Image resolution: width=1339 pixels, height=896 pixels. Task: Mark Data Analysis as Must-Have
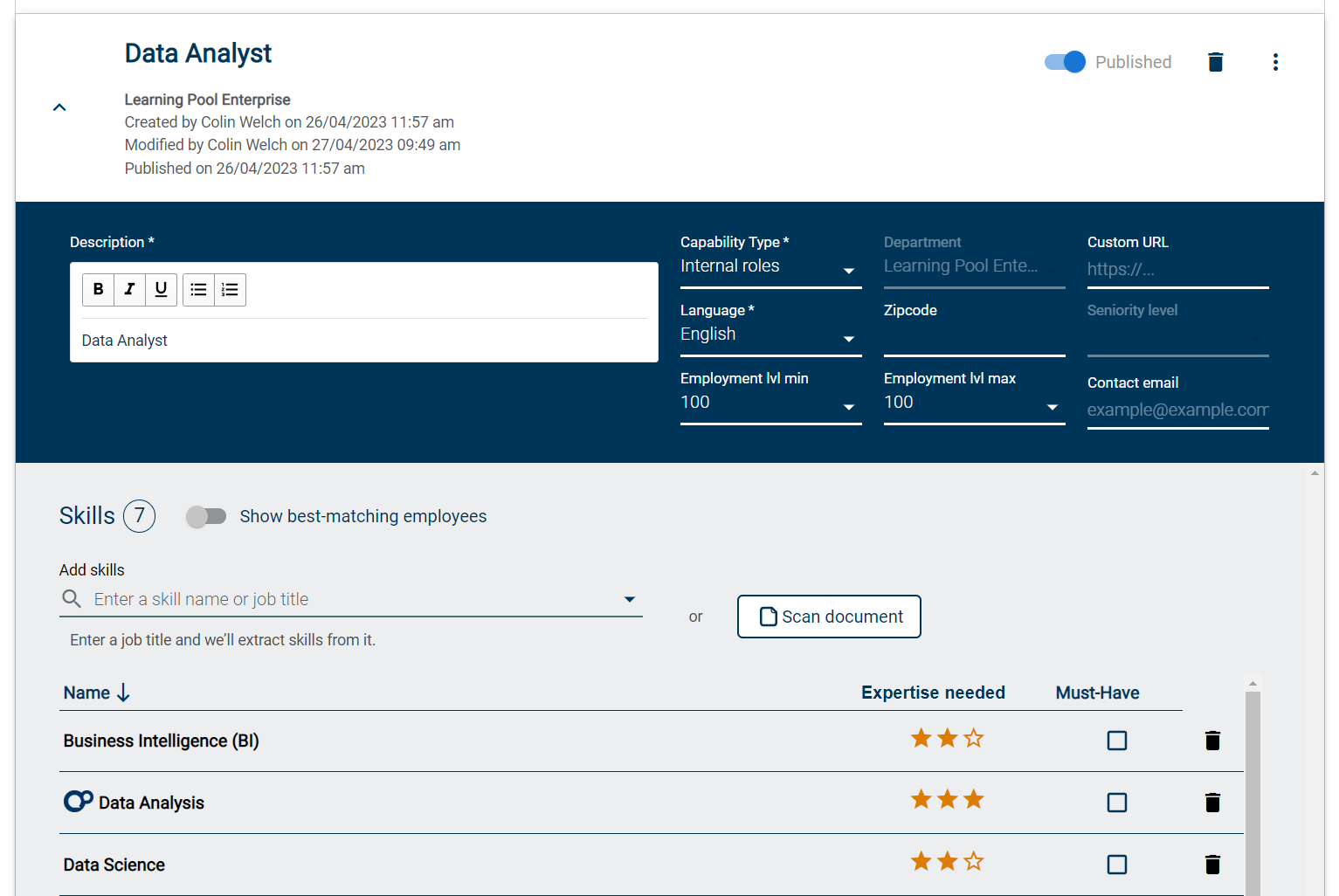1116,803
